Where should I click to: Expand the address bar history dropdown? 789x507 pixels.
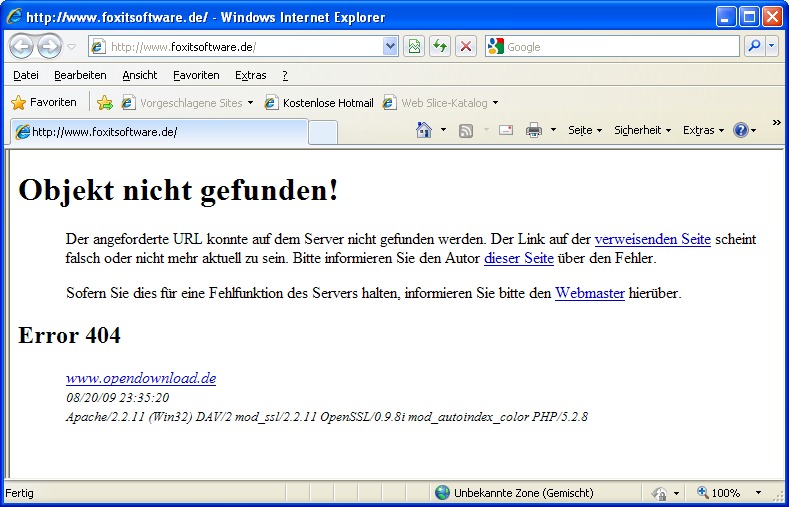coord(390,47)
